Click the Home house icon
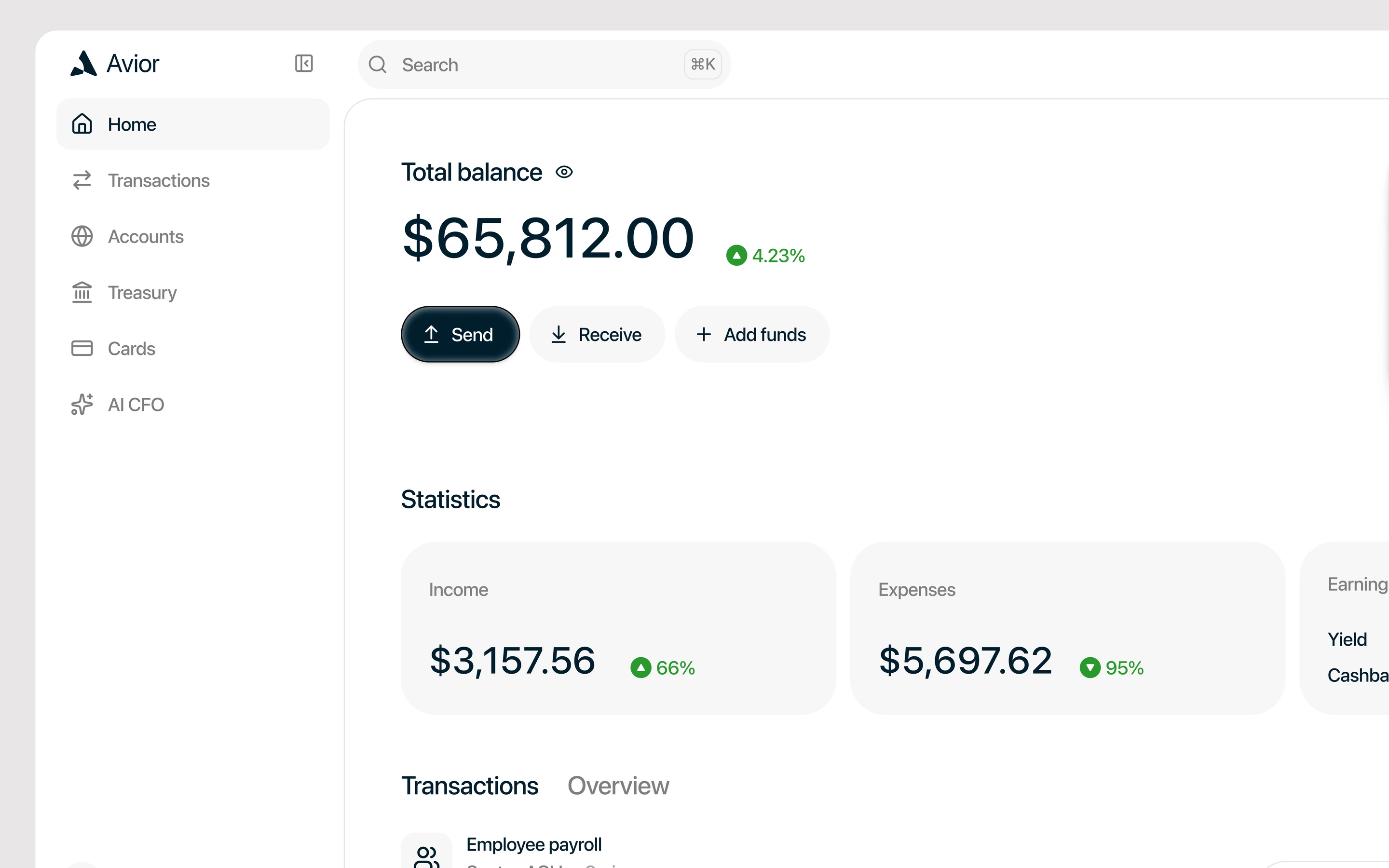The height and width of the screenshot is (868, 1389). click(x=82, y=124)
